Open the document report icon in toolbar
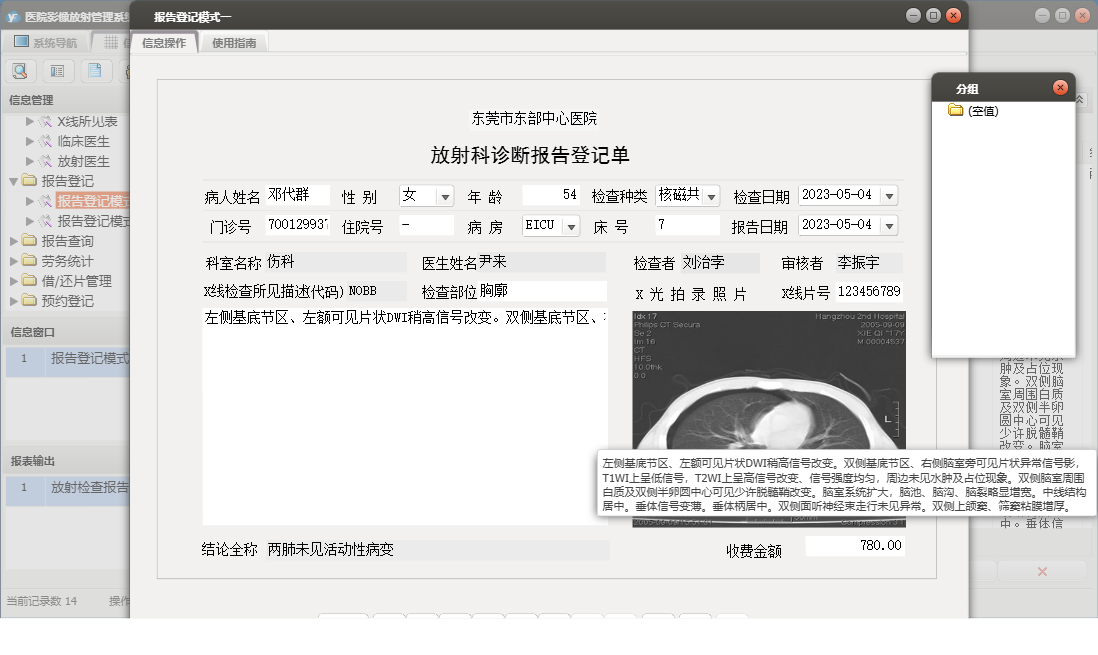Image resolution: width=1098 pixels, height=655 pixels. (94, 70)
